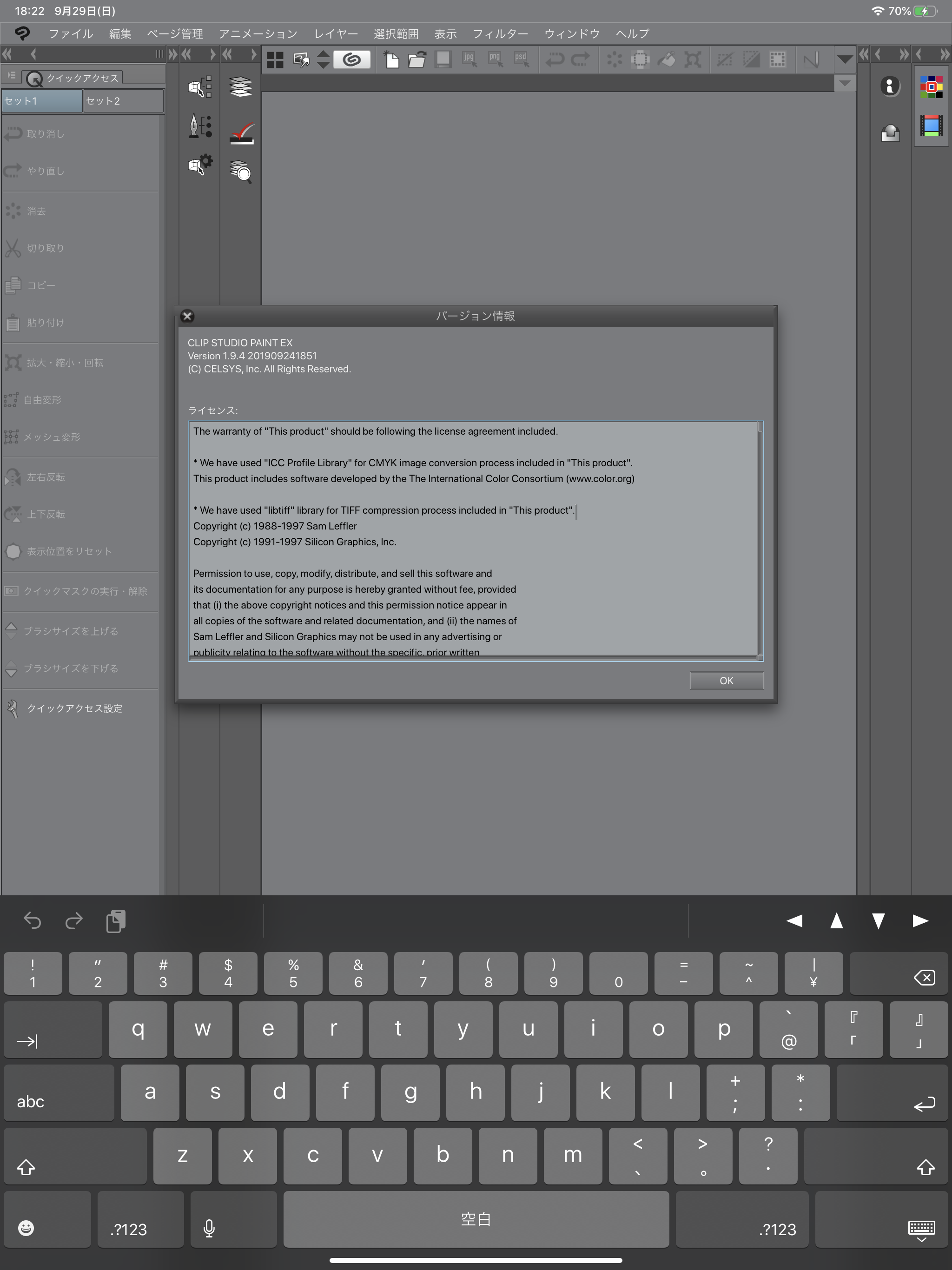Tap the left .?123 key

coord(141,1219)
